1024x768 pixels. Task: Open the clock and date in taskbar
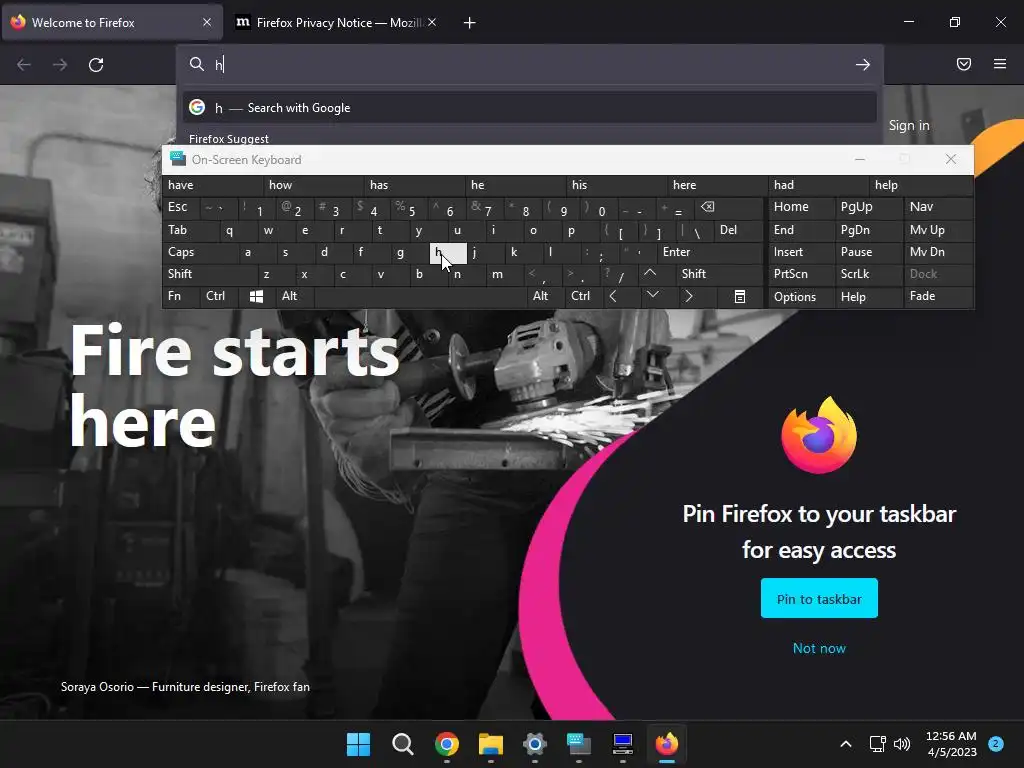click(951, 744)
